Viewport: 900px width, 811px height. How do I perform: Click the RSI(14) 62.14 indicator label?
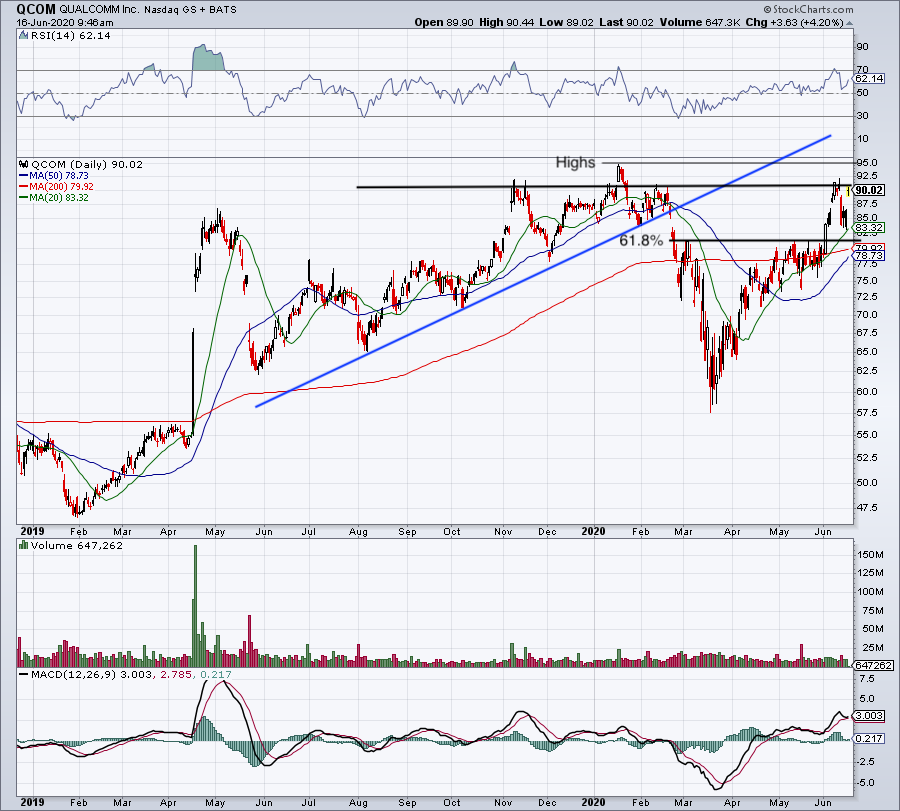click(x=71, y=36)
